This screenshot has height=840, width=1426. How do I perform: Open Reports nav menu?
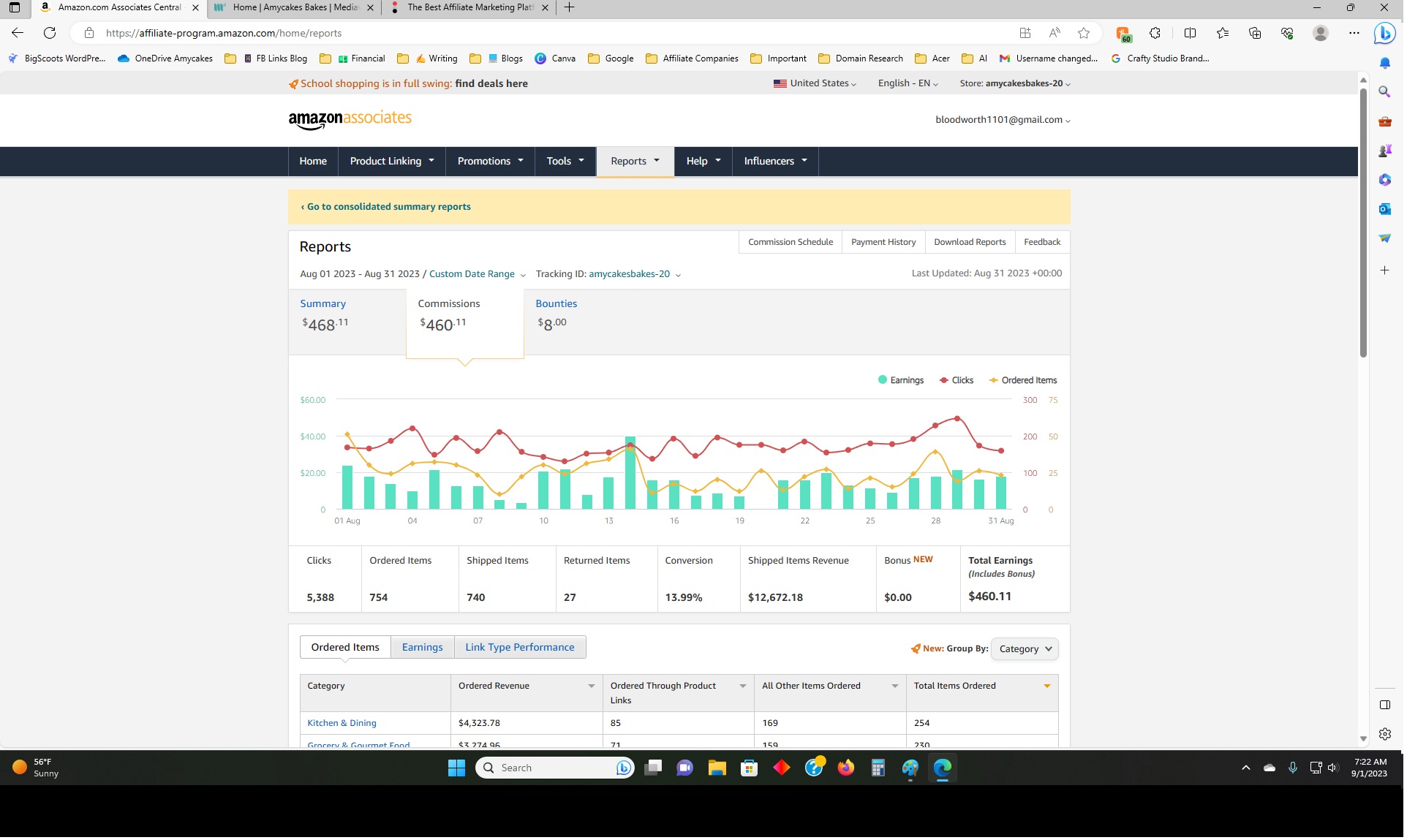click(635, 162)
